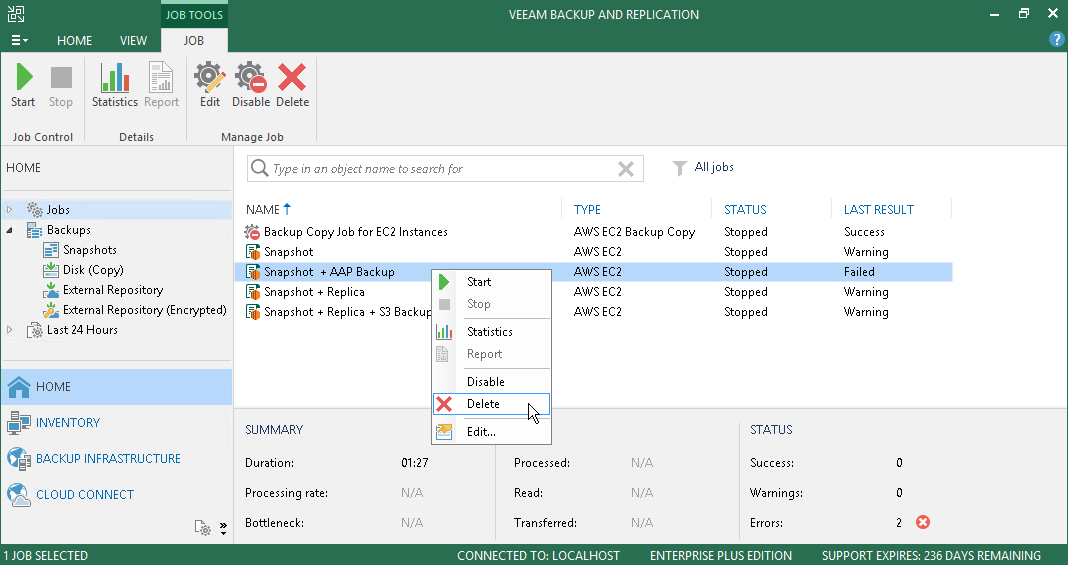Select Last 24 Hours node
1068x565 pixels.
tap(82, 329)
